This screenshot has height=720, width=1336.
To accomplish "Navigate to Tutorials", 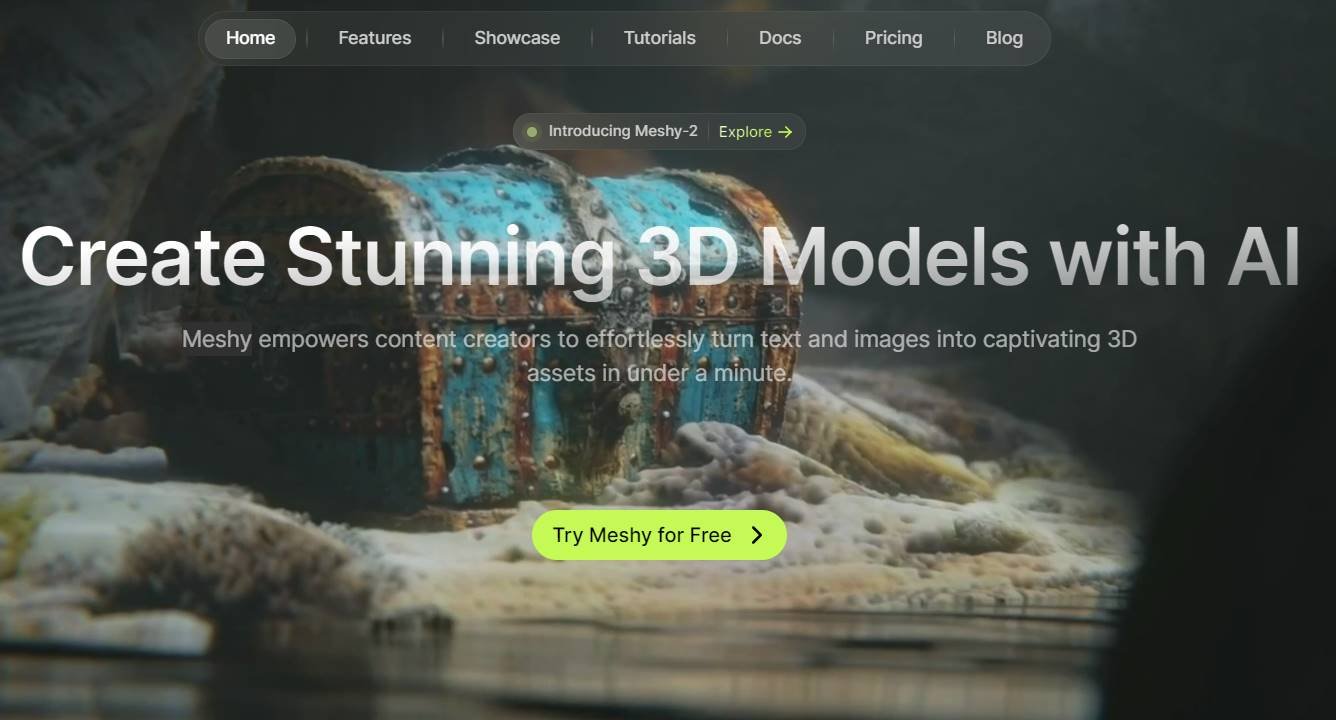I will [x=660, y=38].
